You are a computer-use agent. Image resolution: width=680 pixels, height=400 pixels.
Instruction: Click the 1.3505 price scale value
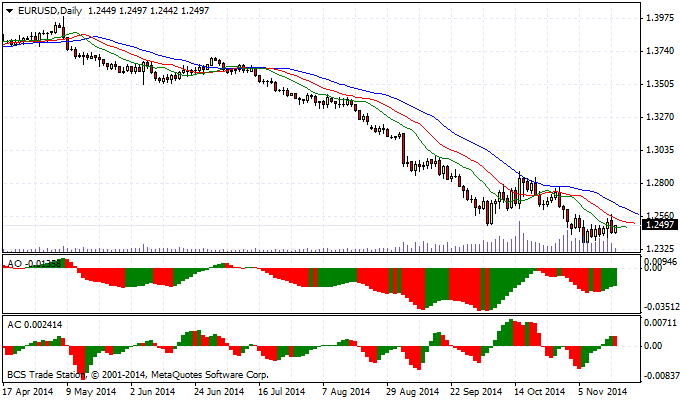tap(660, 84)
